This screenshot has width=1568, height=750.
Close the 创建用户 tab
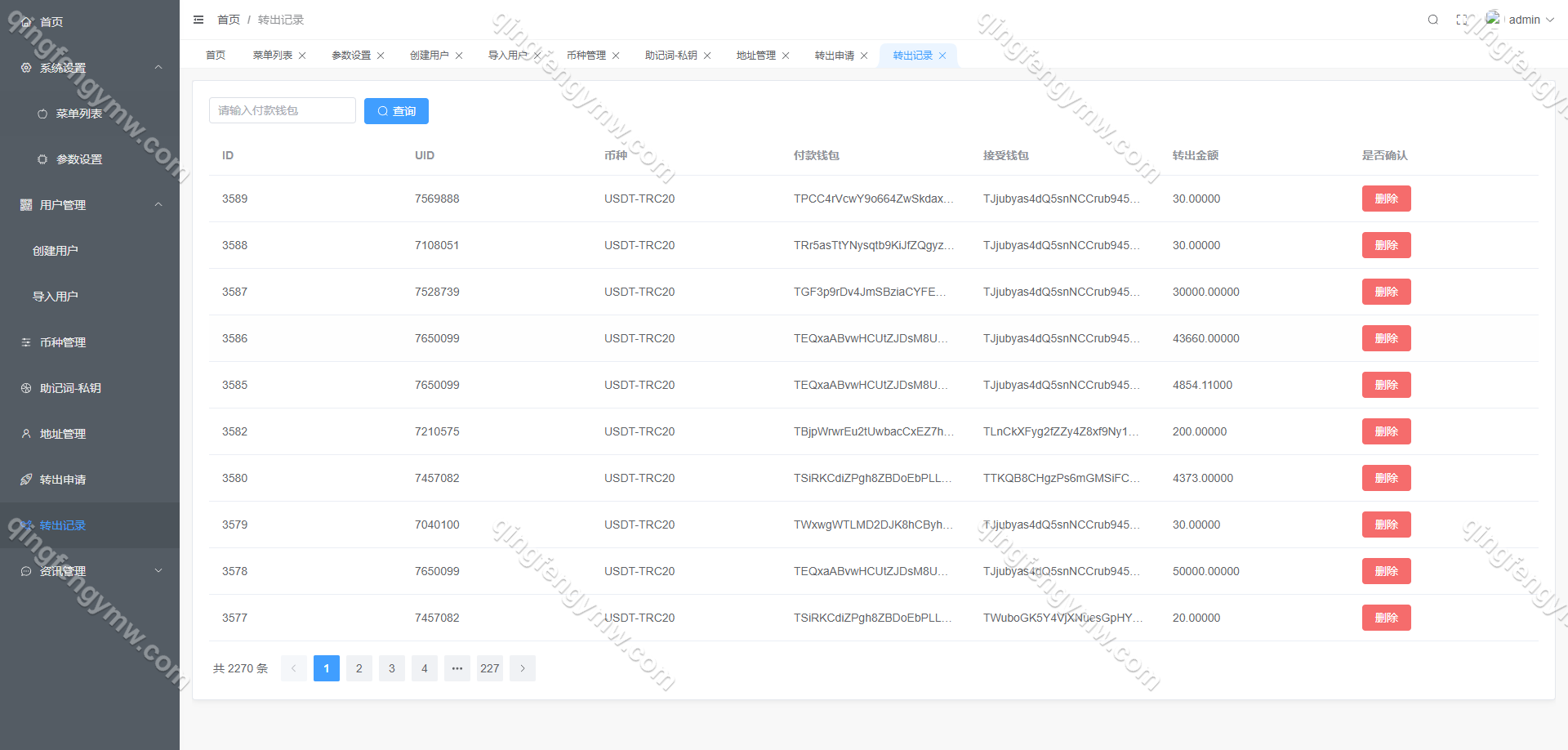tap(459, 56)
